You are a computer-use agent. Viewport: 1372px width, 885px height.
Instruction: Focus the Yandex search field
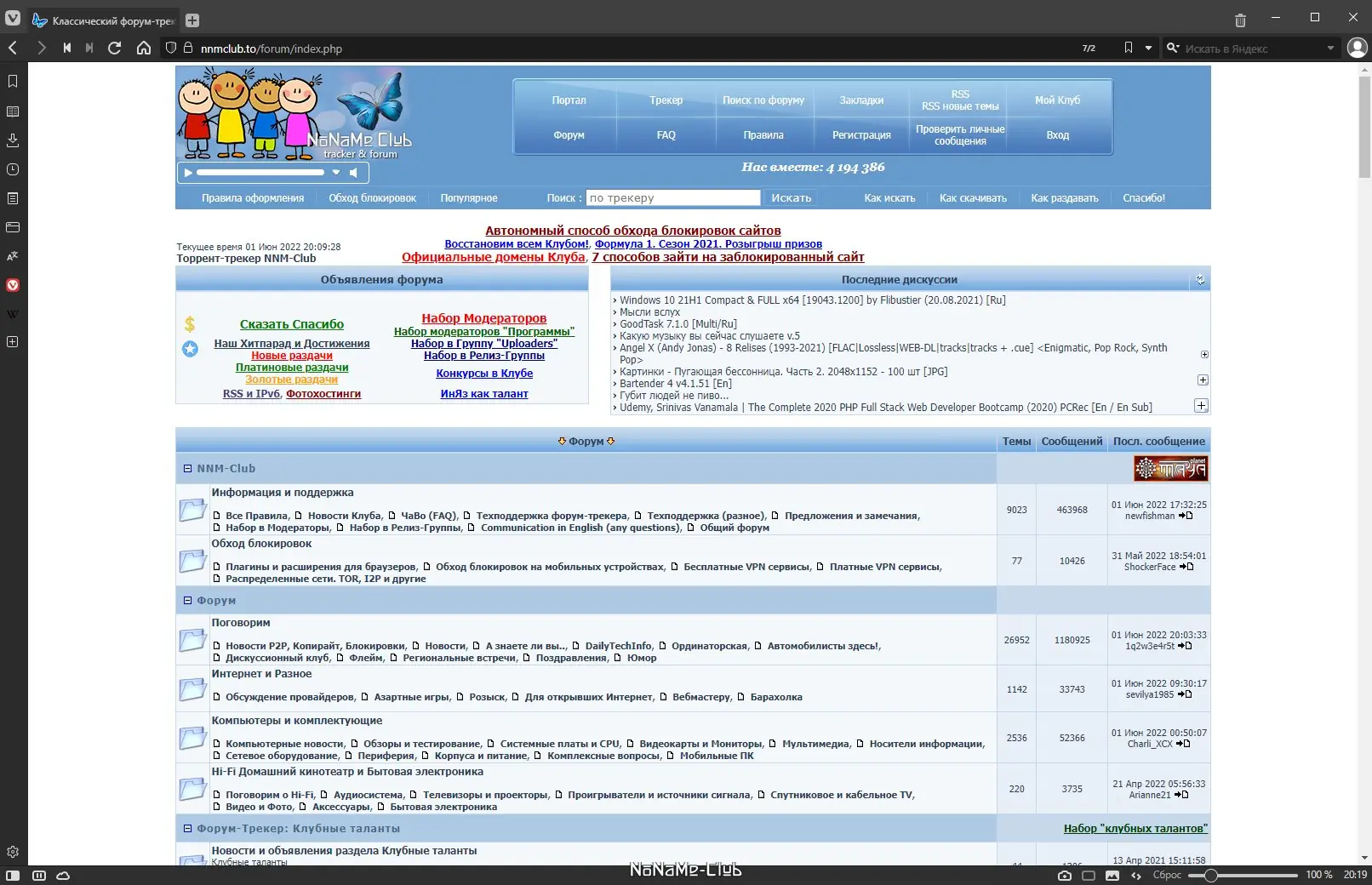click(x=1253, y=49)
